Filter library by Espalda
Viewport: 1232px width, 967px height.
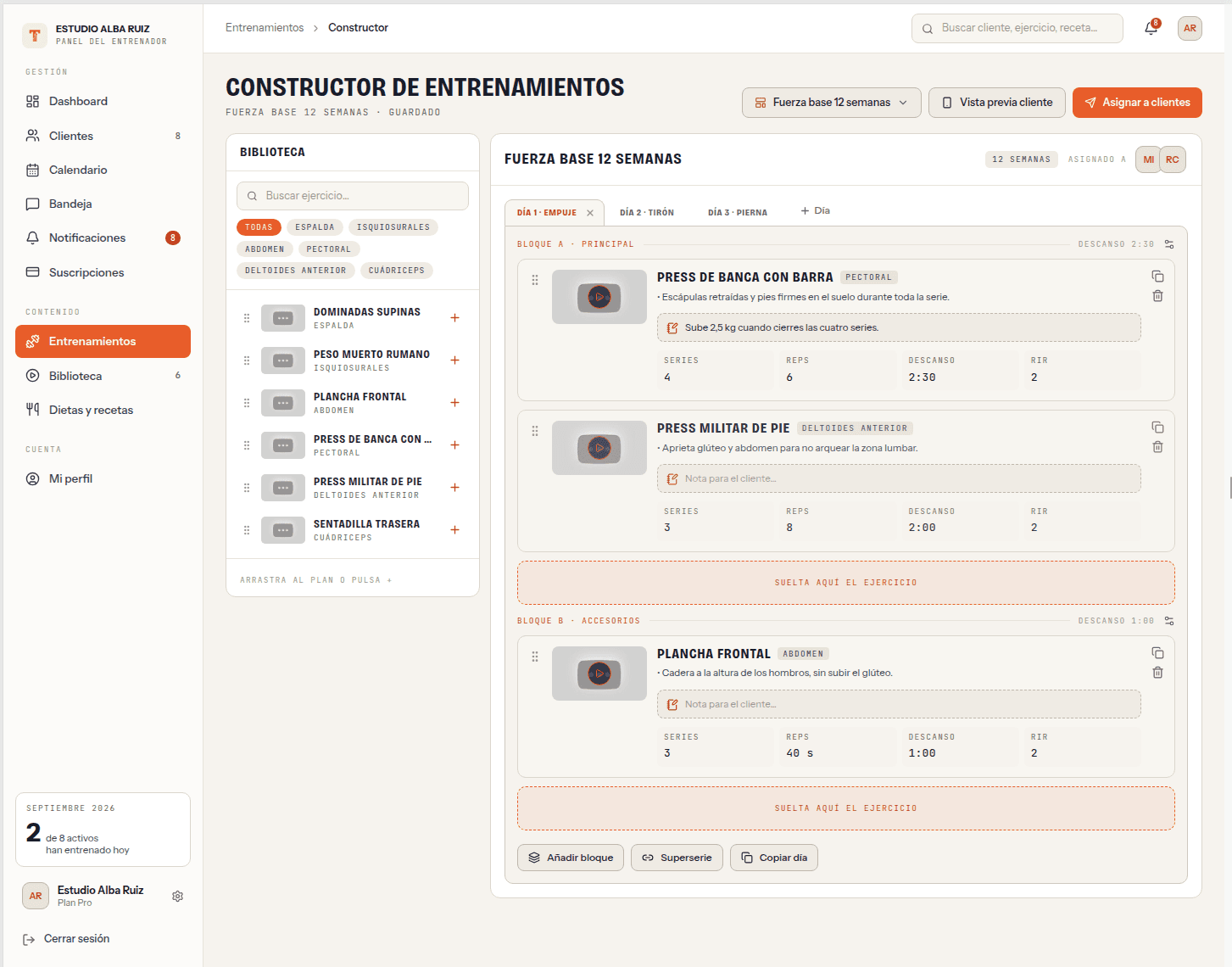tap(315, 227)
